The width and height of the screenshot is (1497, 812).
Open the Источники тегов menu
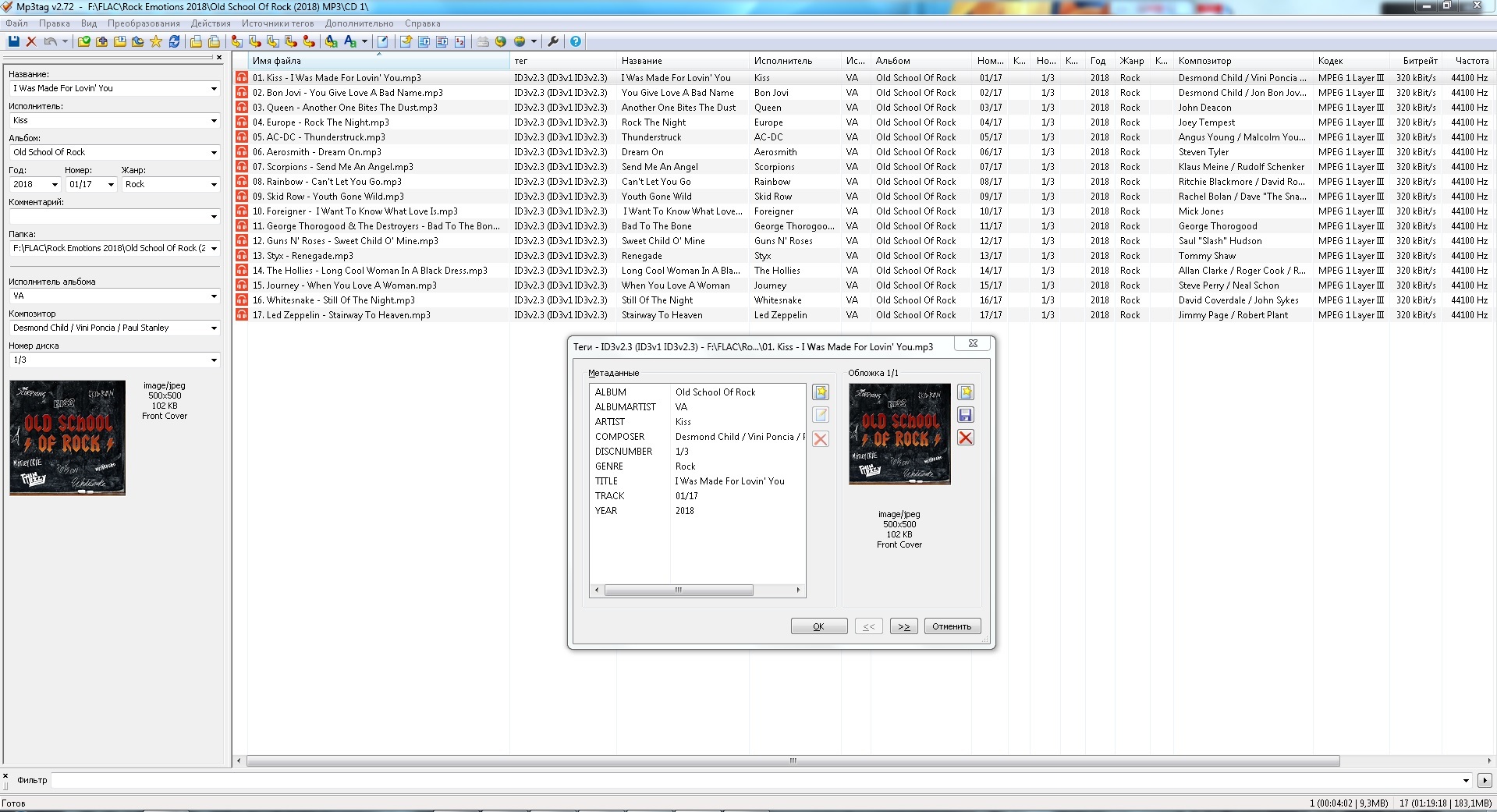point(277,23)
